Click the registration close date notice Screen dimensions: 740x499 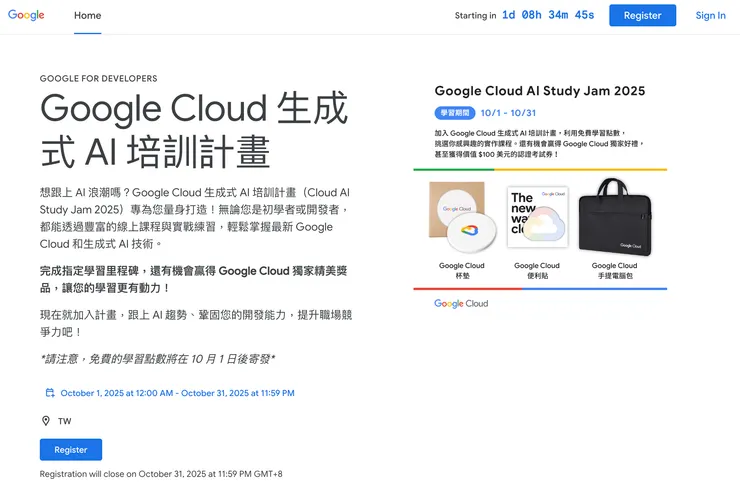click(161, 474)
